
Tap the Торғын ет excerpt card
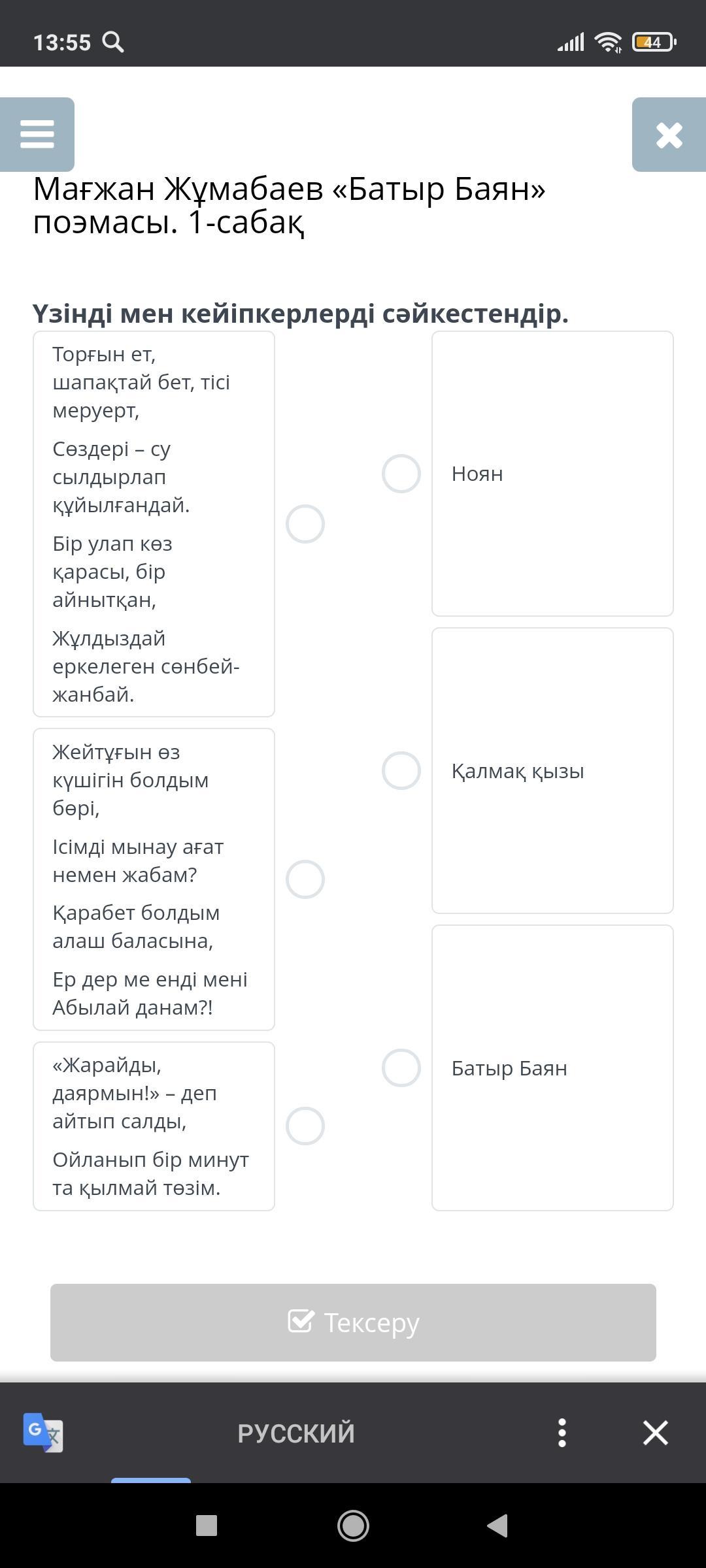pyautogui.click(x=154, y=524)
